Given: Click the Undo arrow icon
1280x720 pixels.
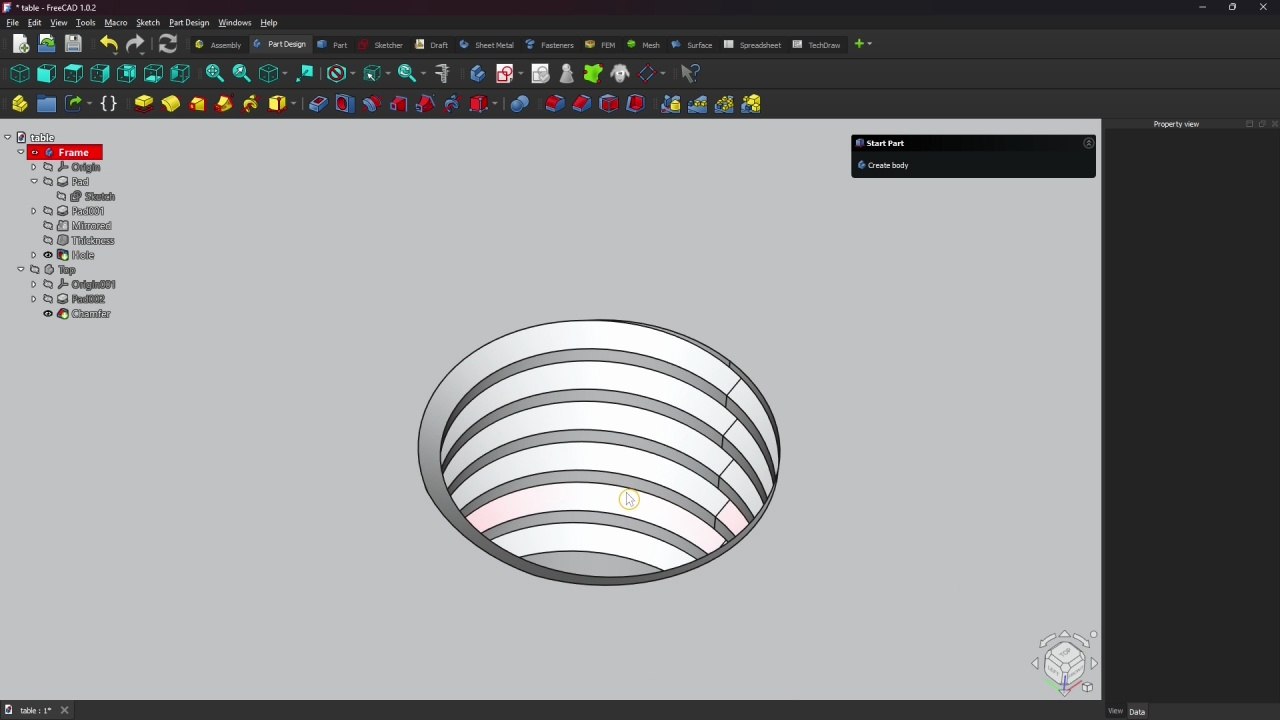Looking at the screenshot, I should tap(108, 44).
